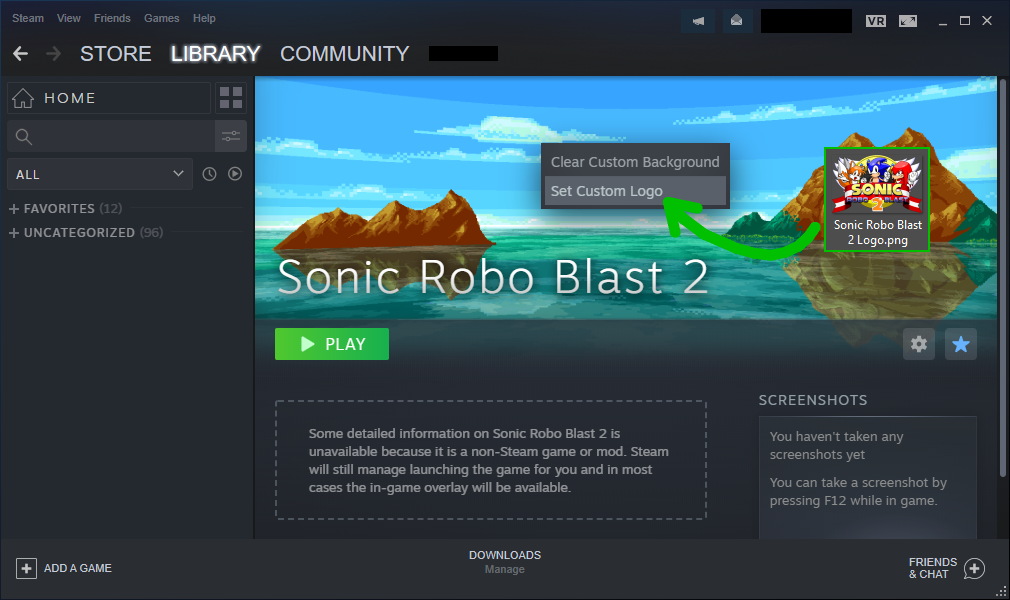The height and width of the screenshot is (600, 1010).
Task: Click the 'haven't taken any screenshots yet' text
Action: [x=836, y=445]
